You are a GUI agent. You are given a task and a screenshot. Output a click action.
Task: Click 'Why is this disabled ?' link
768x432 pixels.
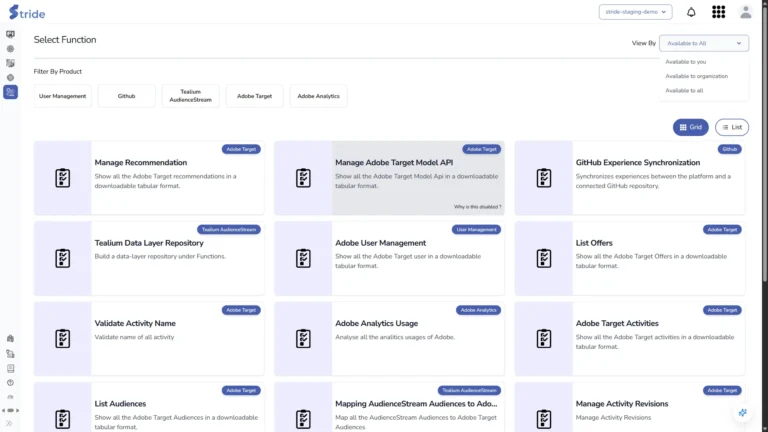[478, 207]
